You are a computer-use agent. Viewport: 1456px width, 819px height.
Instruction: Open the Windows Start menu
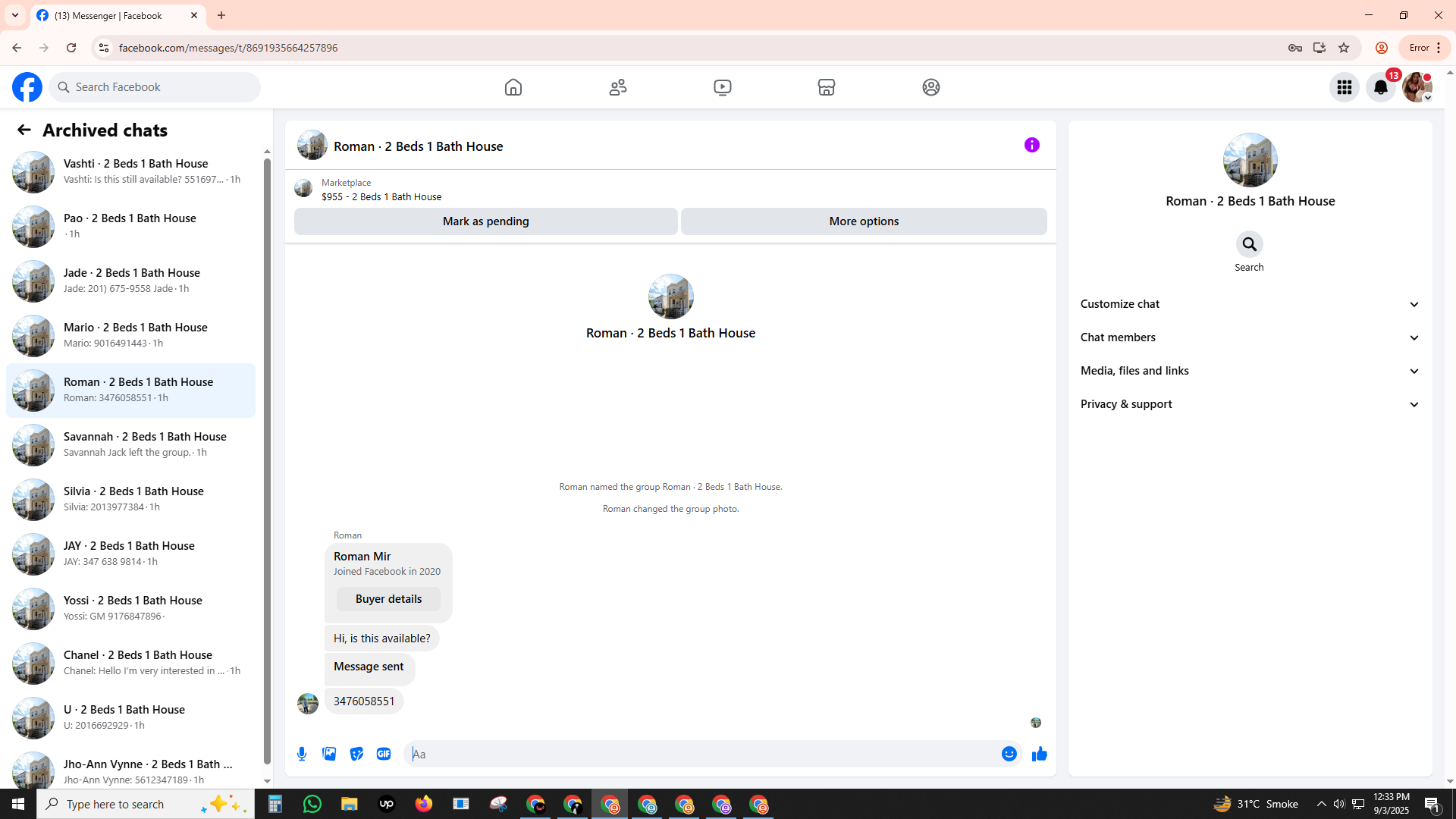(18, 804)
